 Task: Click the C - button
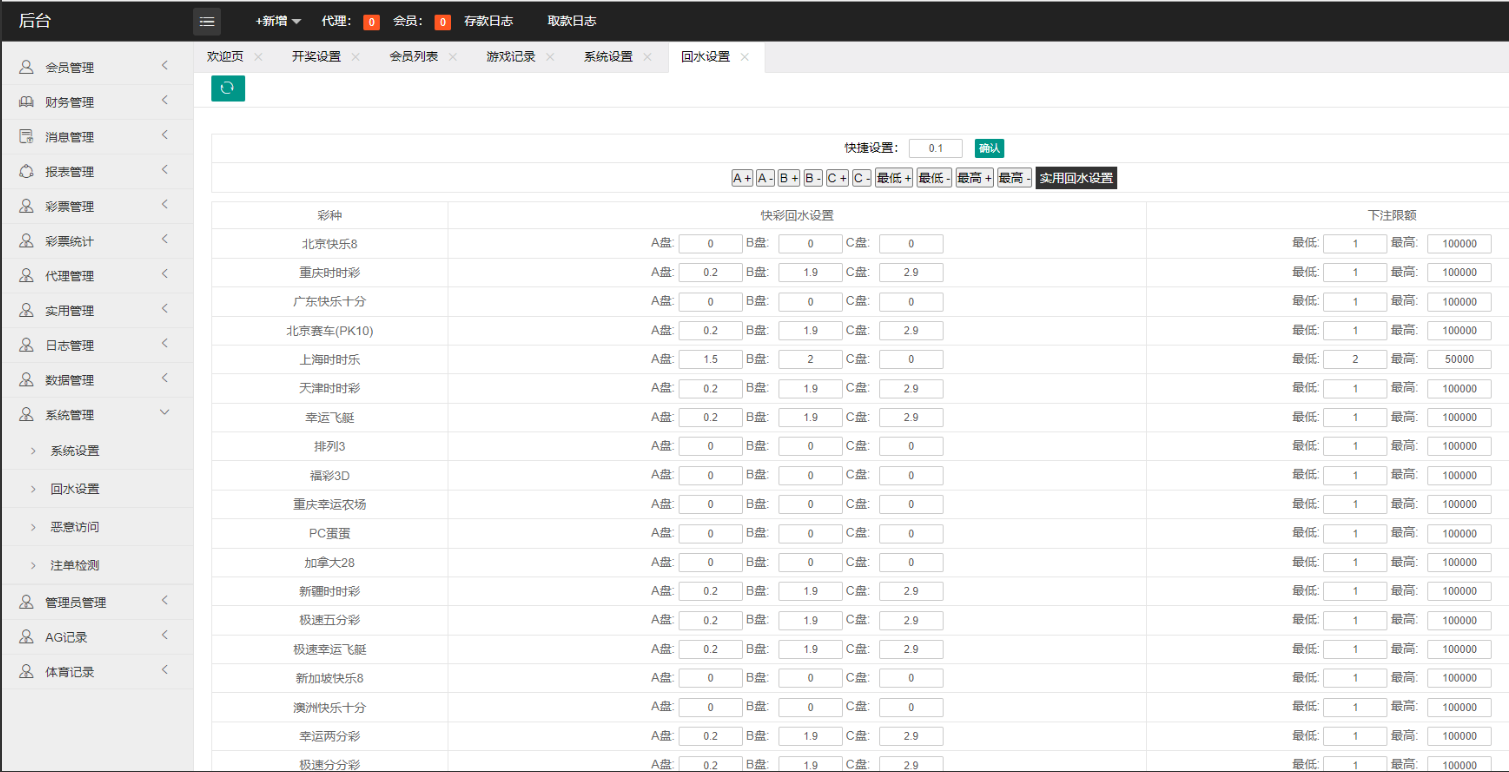pos(862,178)
